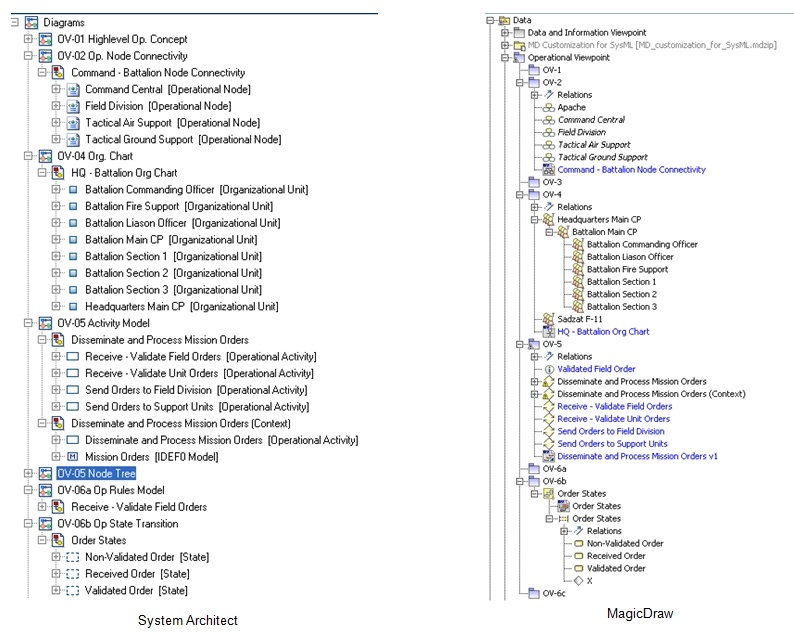Open Receive - Validate Unit Orders link in MagicDraw

(x=613, y=419)
